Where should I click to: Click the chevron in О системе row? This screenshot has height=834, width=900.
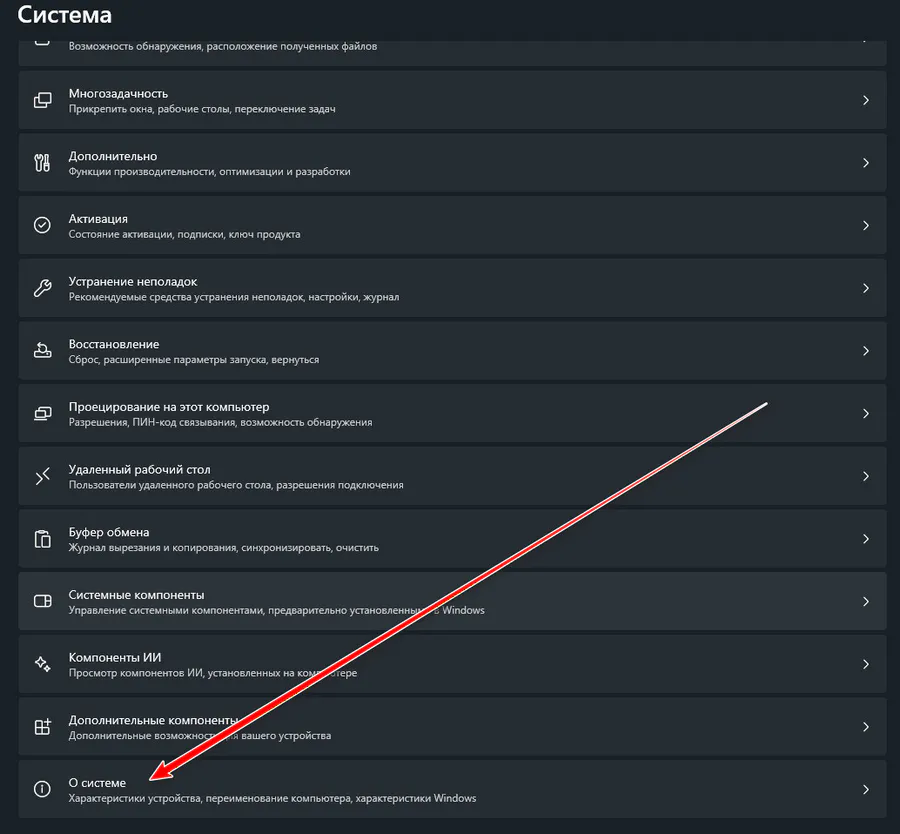866,789
